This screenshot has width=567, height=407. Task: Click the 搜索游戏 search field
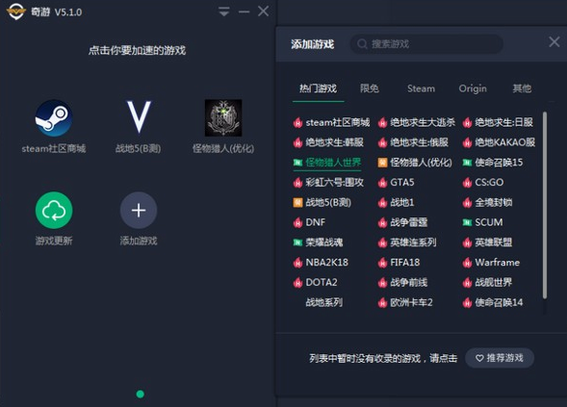click(x=426, y=44)
